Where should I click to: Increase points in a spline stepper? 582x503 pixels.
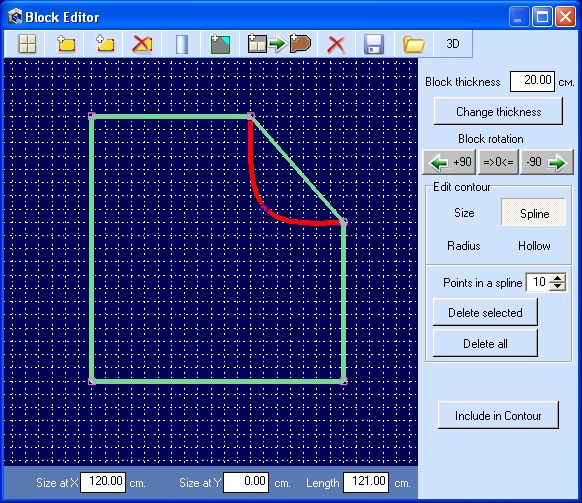pos(558,278)
